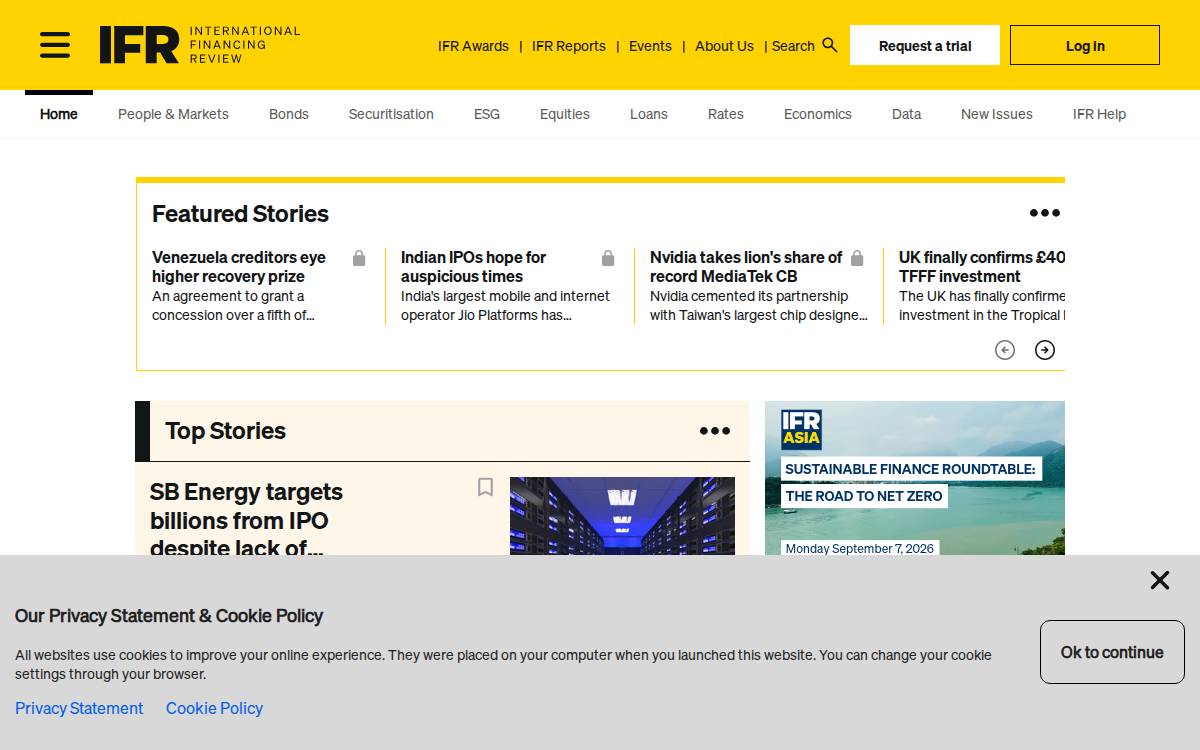Click Sustainable Finance Roundtable banner title
The height and width of the screenshot is (750, 1200).
click(911, 469)
